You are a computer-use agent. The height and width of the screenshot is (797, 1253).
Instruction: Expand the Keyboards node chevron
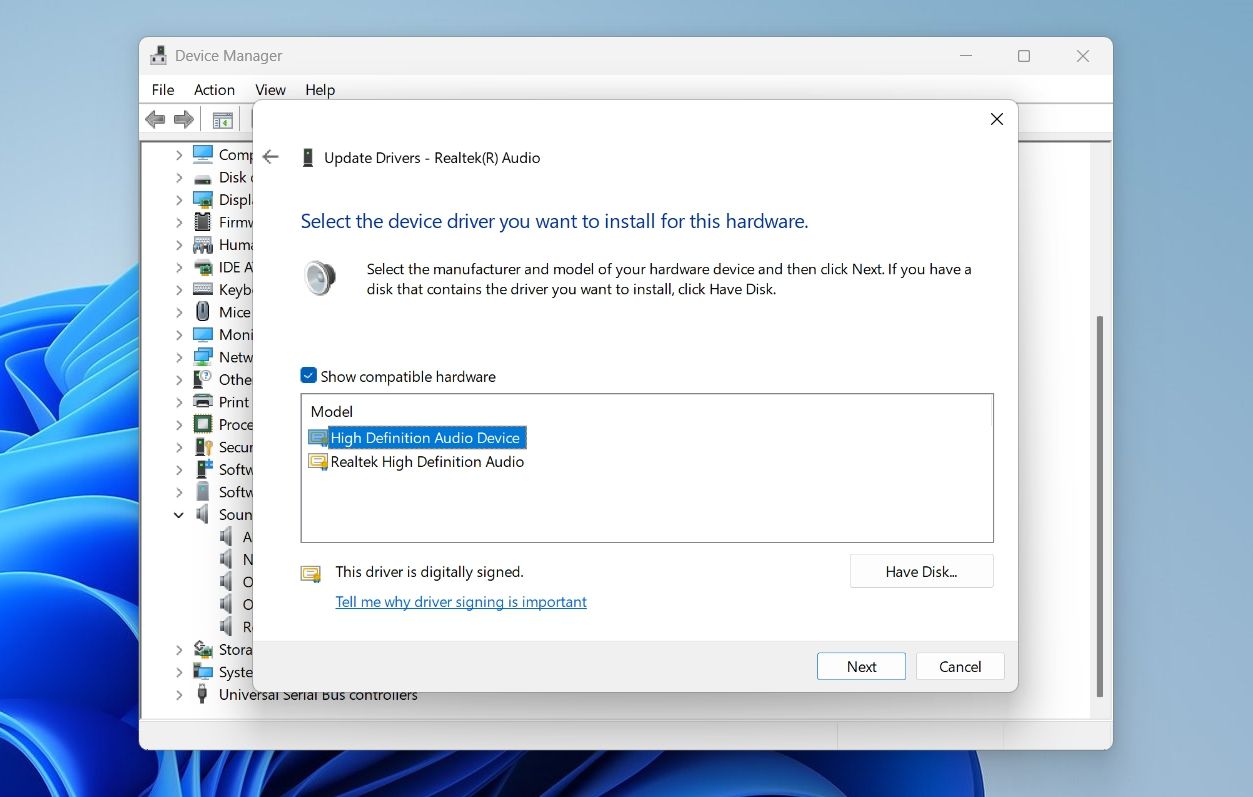coord(179,289)
